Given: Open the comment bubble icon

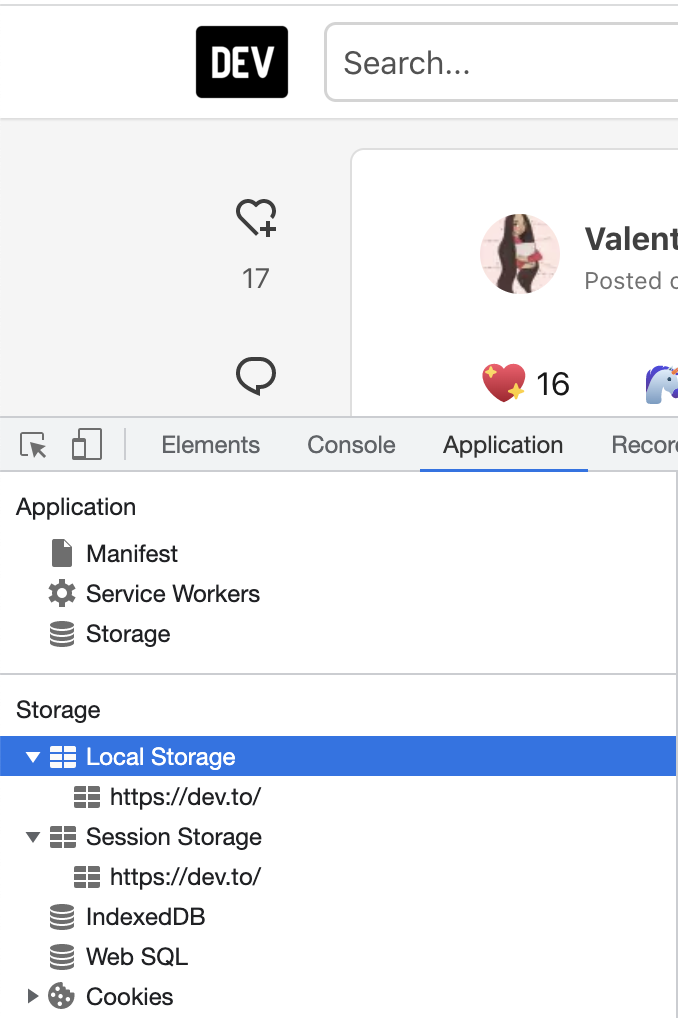Looking at the screenshot, I should tap(256, 376).
